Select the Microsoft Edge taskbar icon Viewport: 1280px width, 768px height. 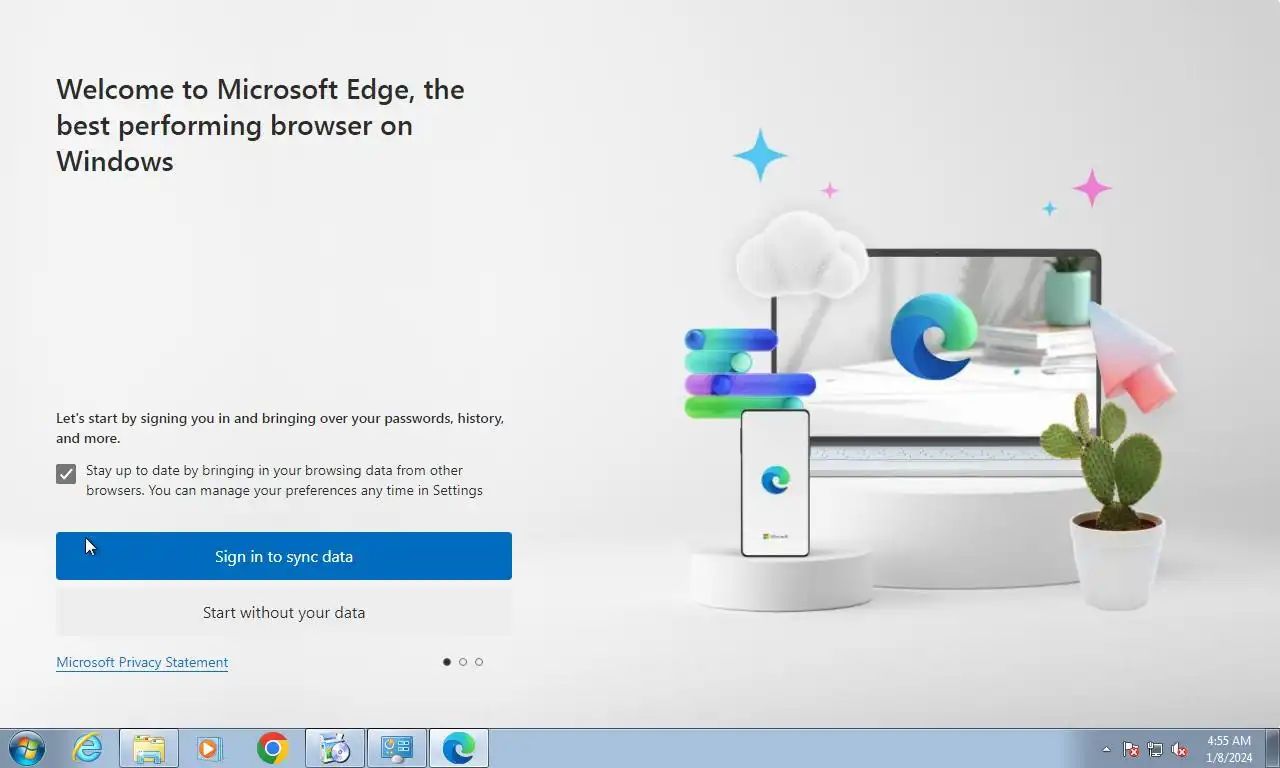point(458,748)
